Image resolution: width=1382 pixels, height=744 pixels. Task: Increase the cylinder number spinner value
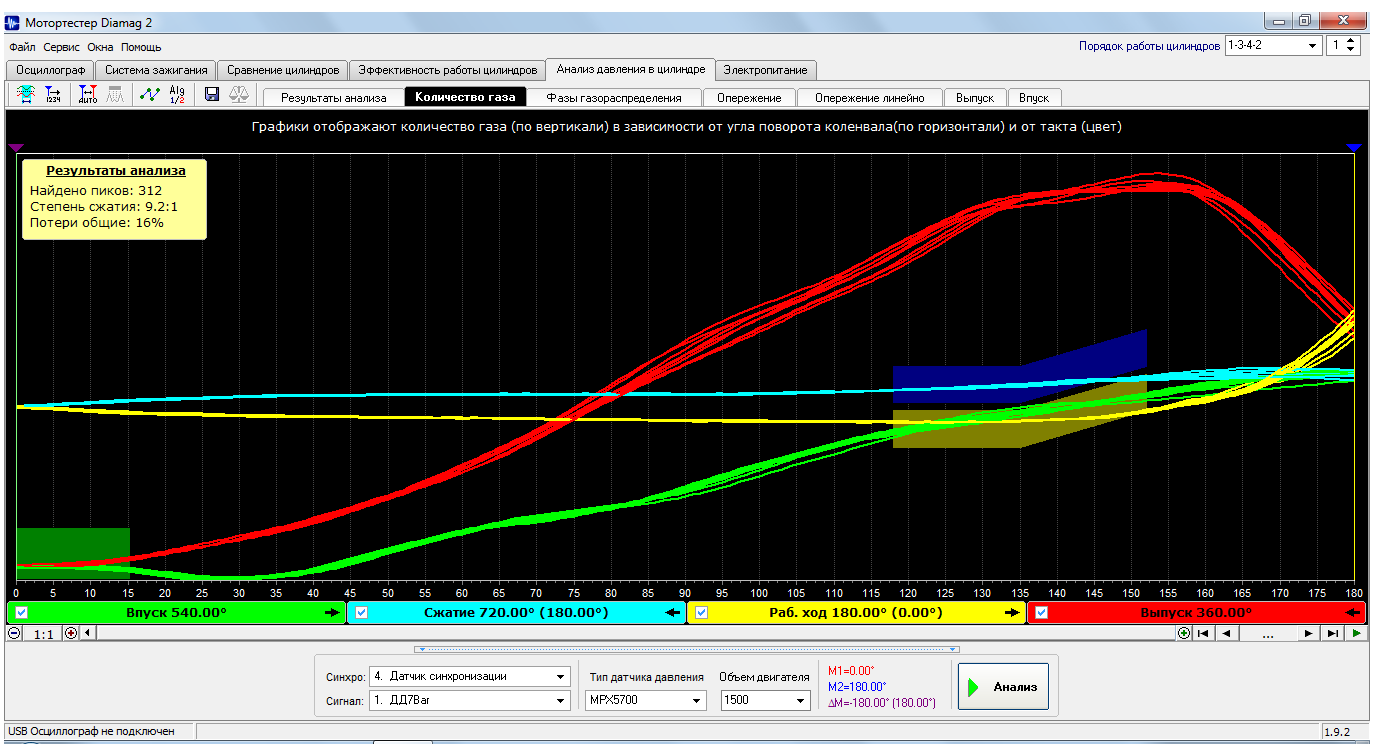(1352, 41)
